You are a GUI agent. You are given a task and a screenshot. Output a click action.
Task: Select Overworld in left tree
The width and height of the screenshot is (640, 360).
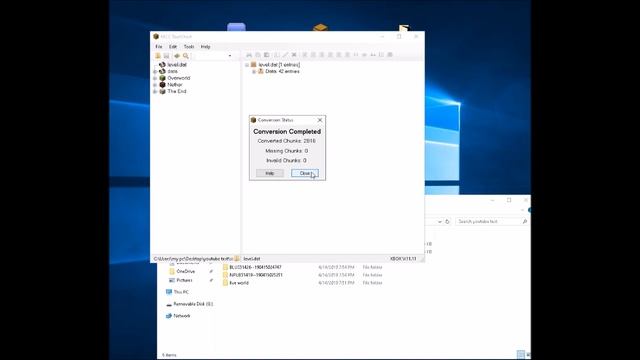pyautogui.click(x=179, y=78)
